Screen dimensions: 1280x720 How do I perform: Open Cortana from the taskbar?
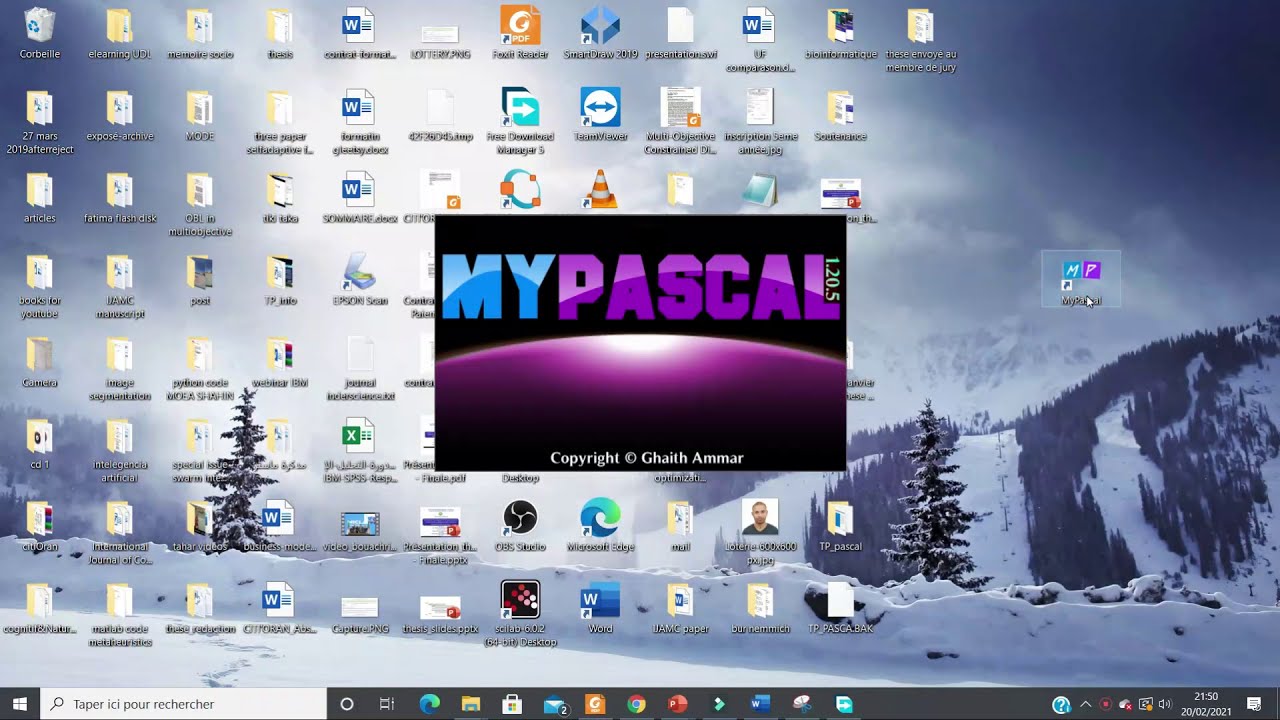tap(347, 704)
